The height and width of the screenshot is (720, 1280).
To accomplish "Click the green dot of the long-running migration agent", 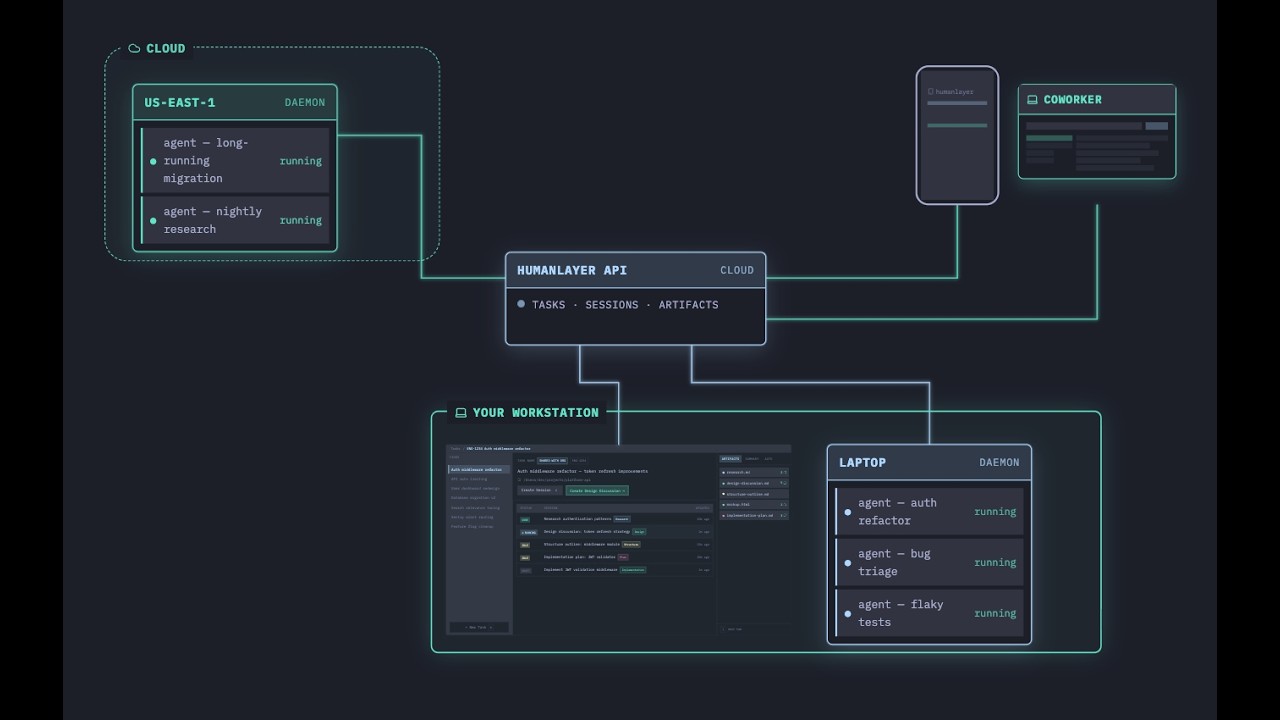I will [x=153, y=161].
